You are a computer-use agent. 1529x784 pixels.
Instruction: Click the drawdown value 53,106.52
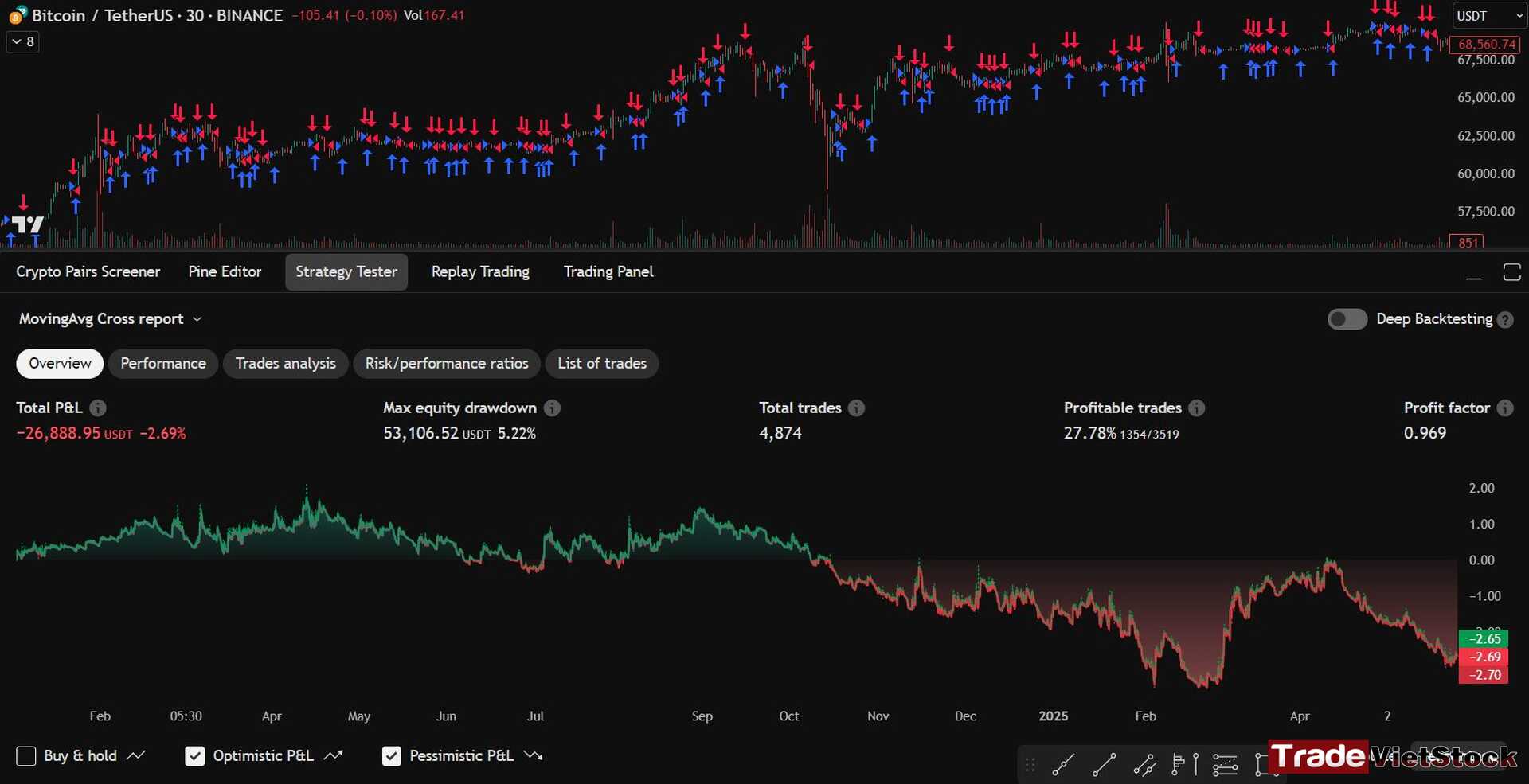420,433
